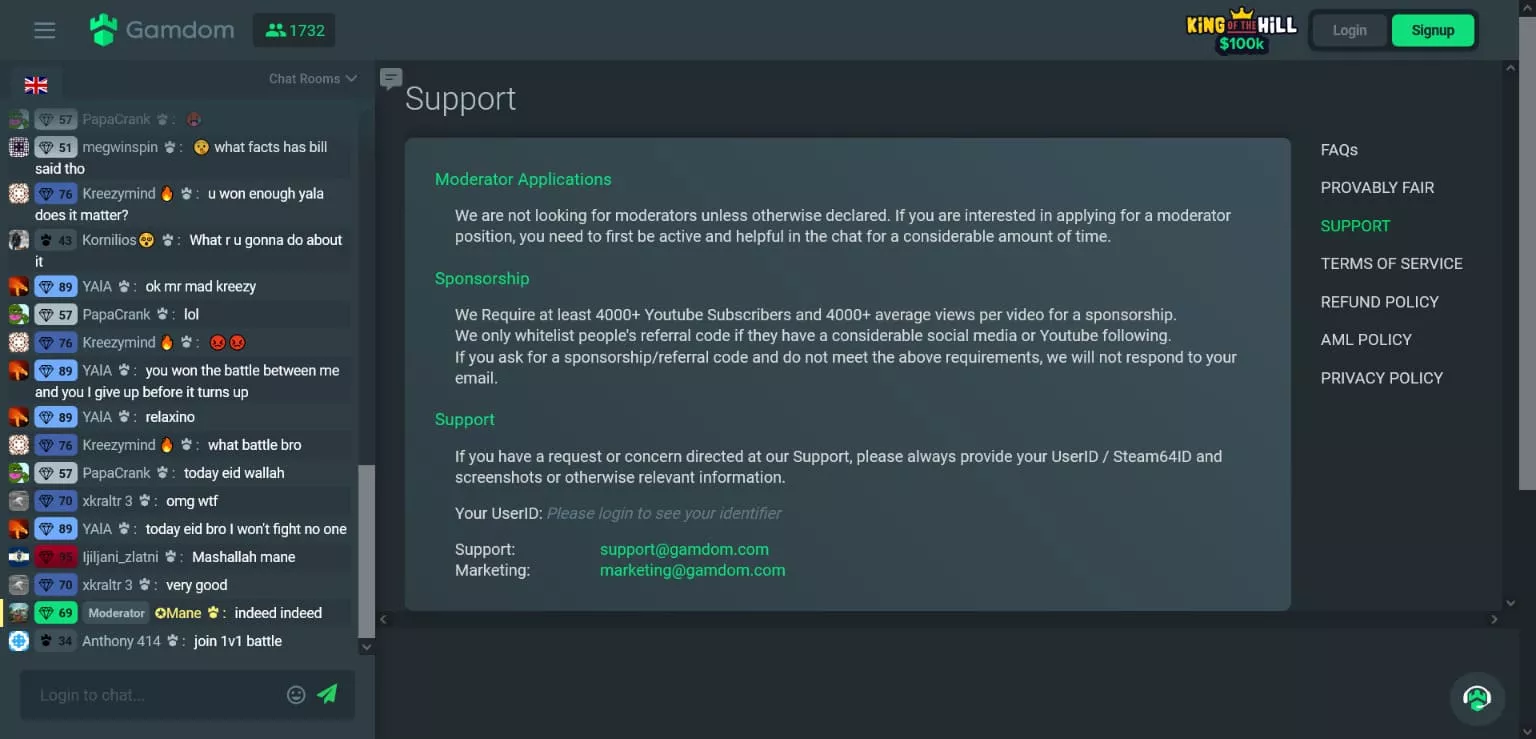
Task: Click the horizontal scrollbar left arrow
Action: point(383,620)
